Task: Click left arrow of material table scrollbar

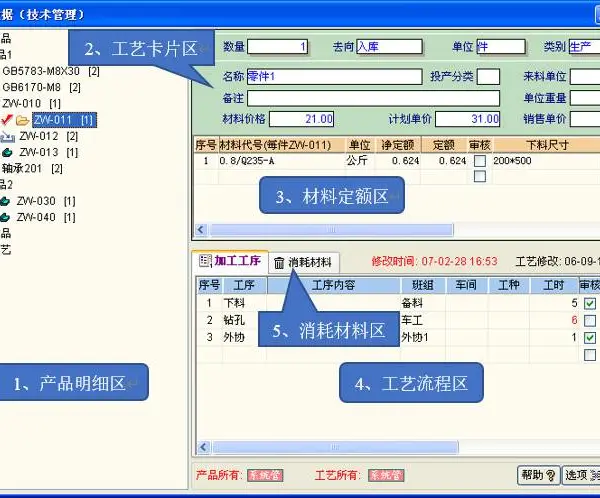Action: 201,230
